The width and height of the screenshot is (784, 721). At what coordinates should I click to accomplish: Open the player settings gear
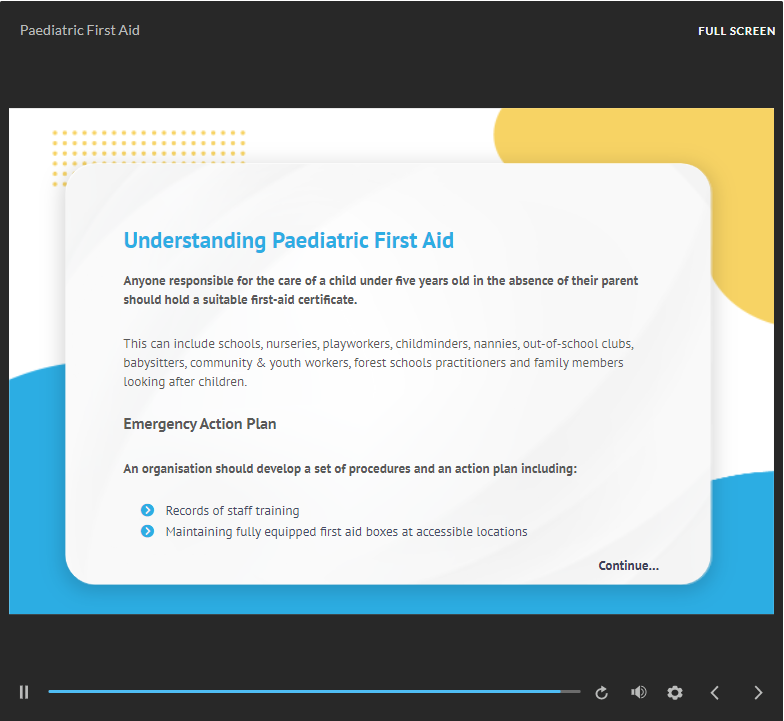675,692
